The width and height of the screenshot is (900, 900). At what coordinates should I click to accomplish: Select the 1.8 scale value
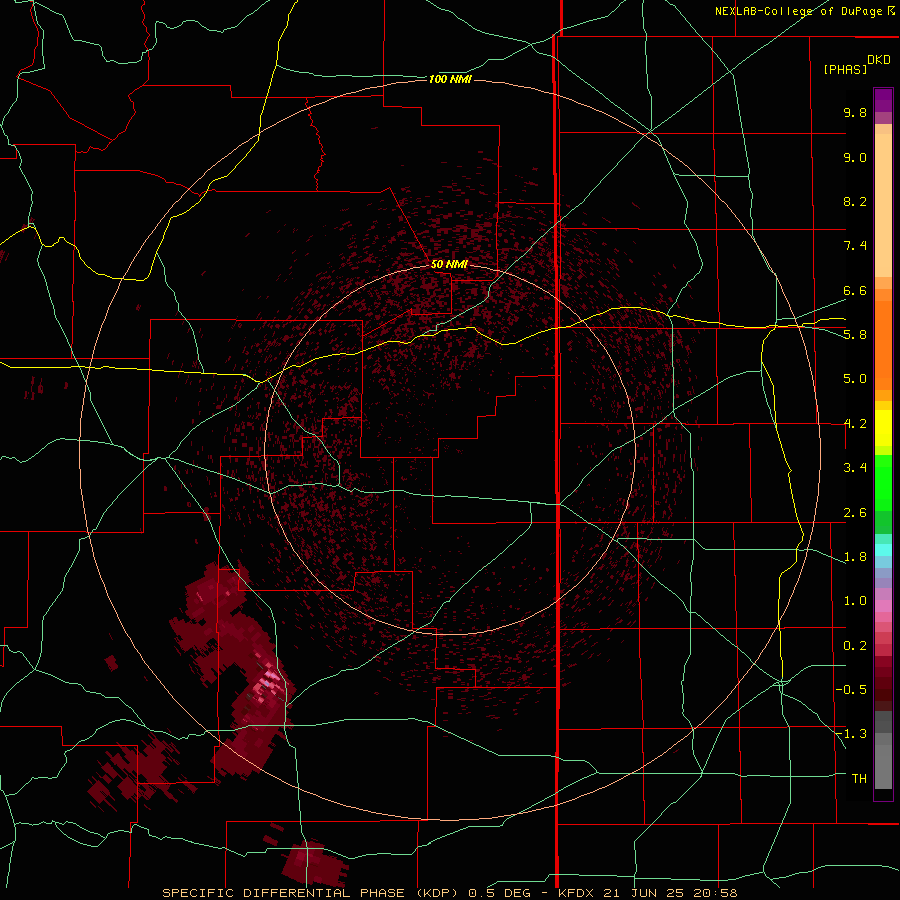pos(855,557)
